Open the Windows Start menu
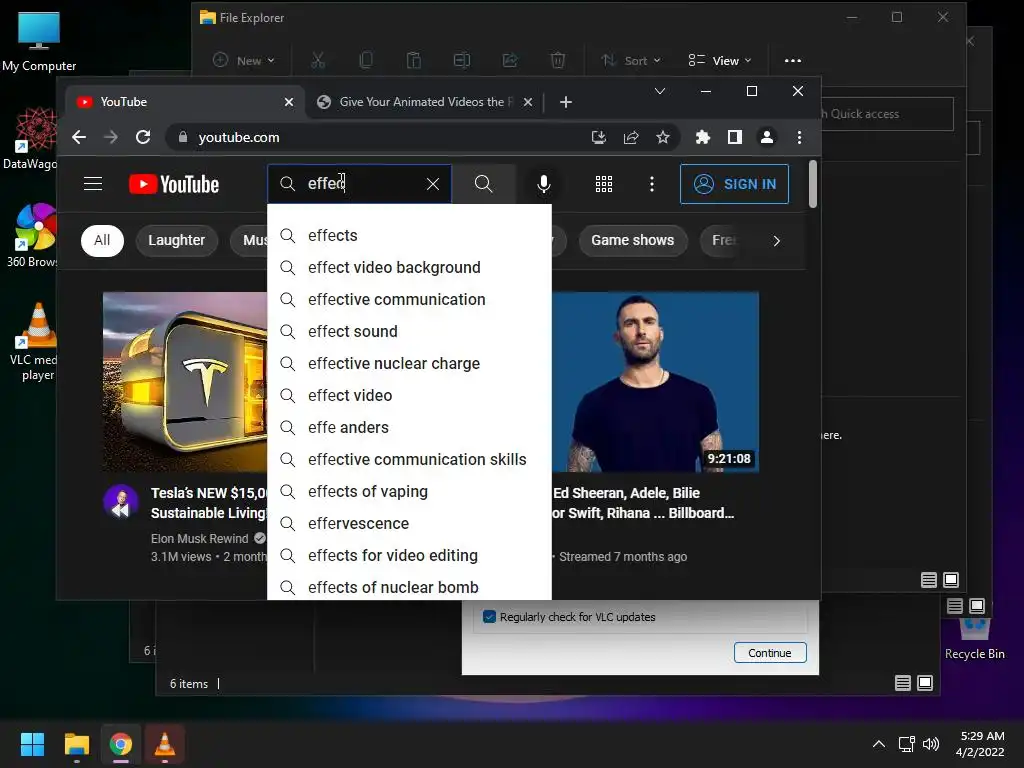The image size is (1024, 768). [32, 744]
